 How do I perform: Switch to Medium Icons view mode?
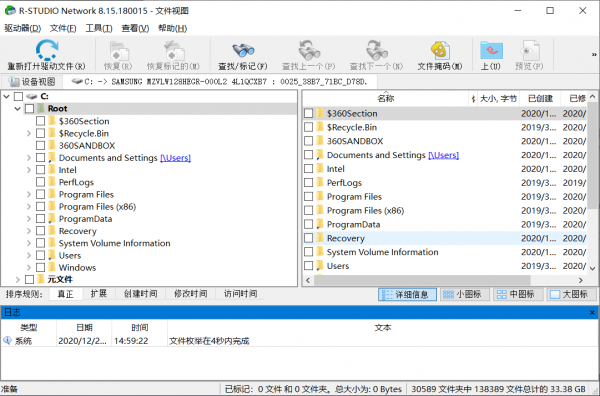coord(518,294)
